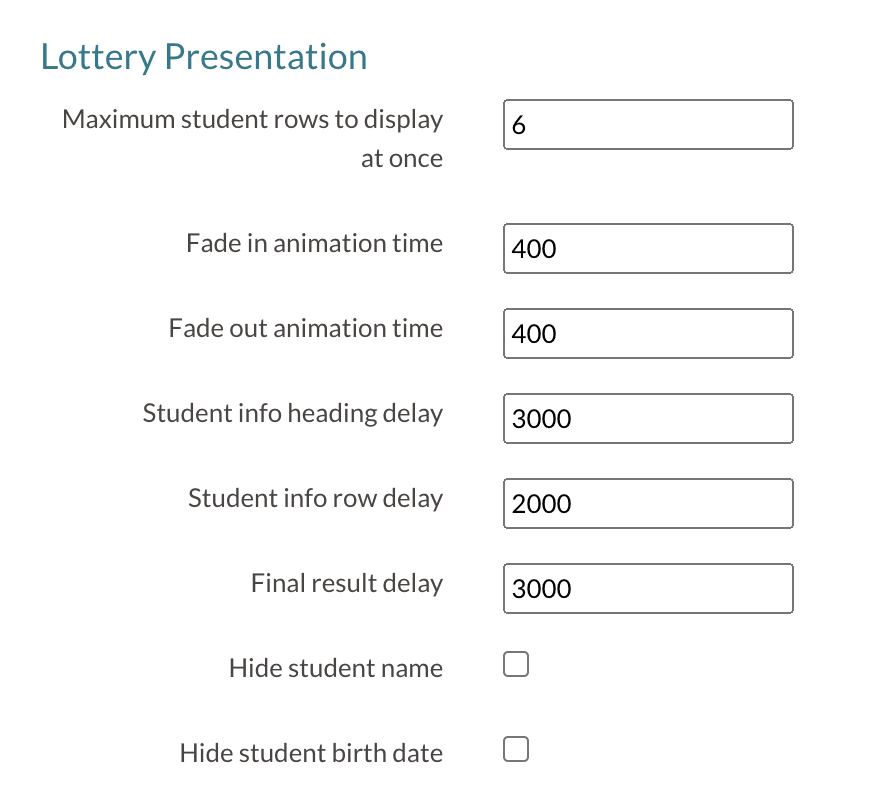The width and height of the screenshot is (890, 796).
Task: Click the Maximum student rows input field
Action: [648, 125]
